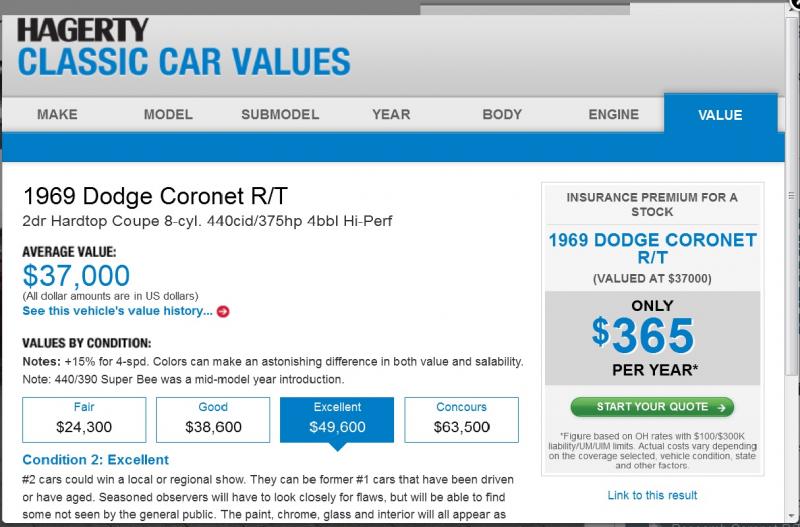Switch to the MODEL tab
The image size is (800, 527).
[x=168, y=115]
